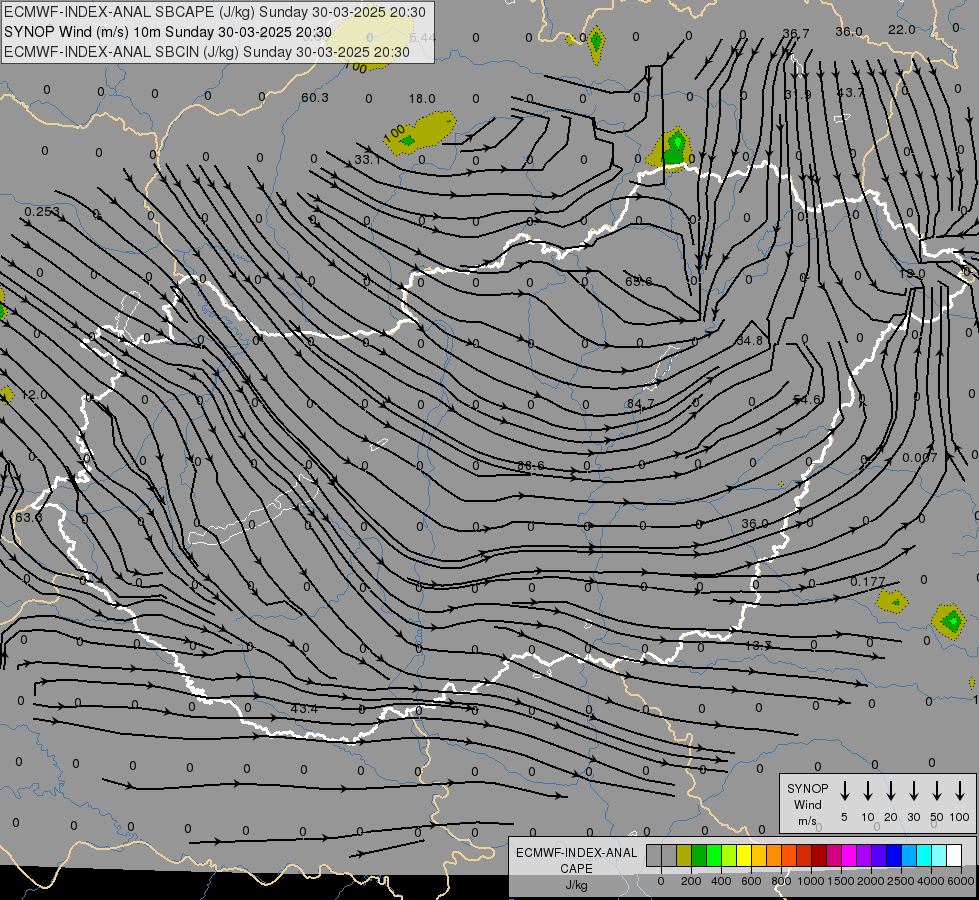The width and height of the screenshot is (979, 900).
Task: Click the 600 tick label in CAPE legend
Action: 751,881
